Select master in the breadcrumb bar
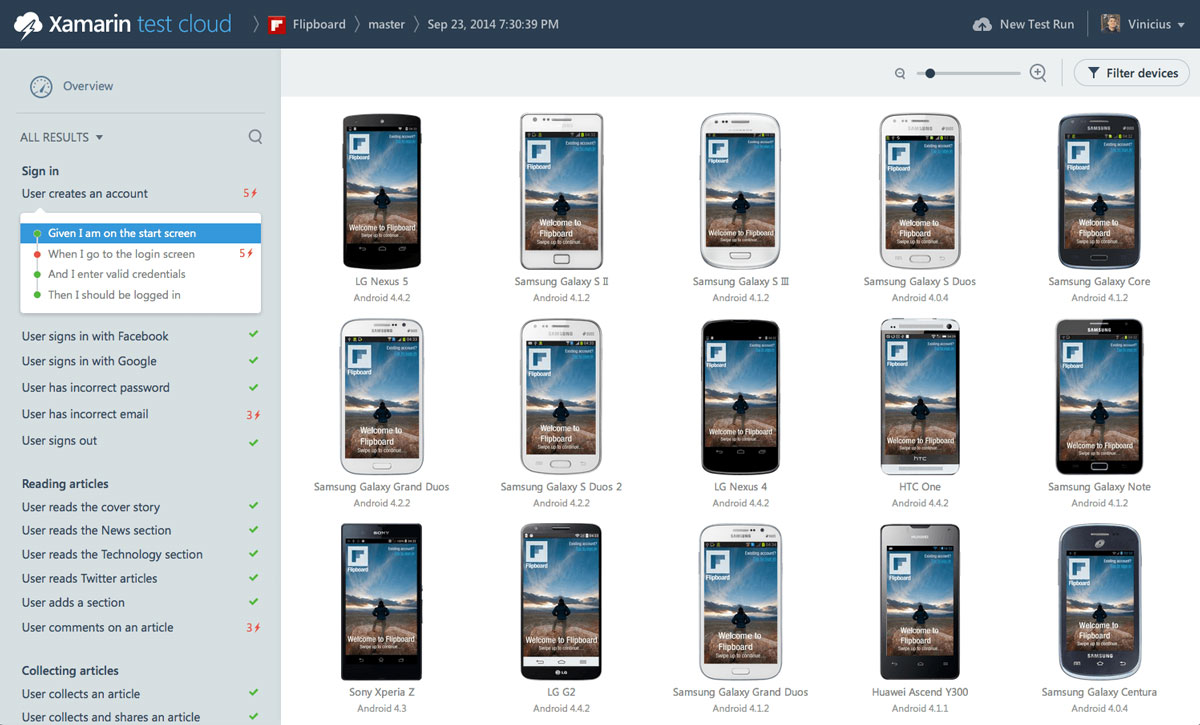Image resolution: width=1200 pixels, height=725 pixels. [386, 22]
